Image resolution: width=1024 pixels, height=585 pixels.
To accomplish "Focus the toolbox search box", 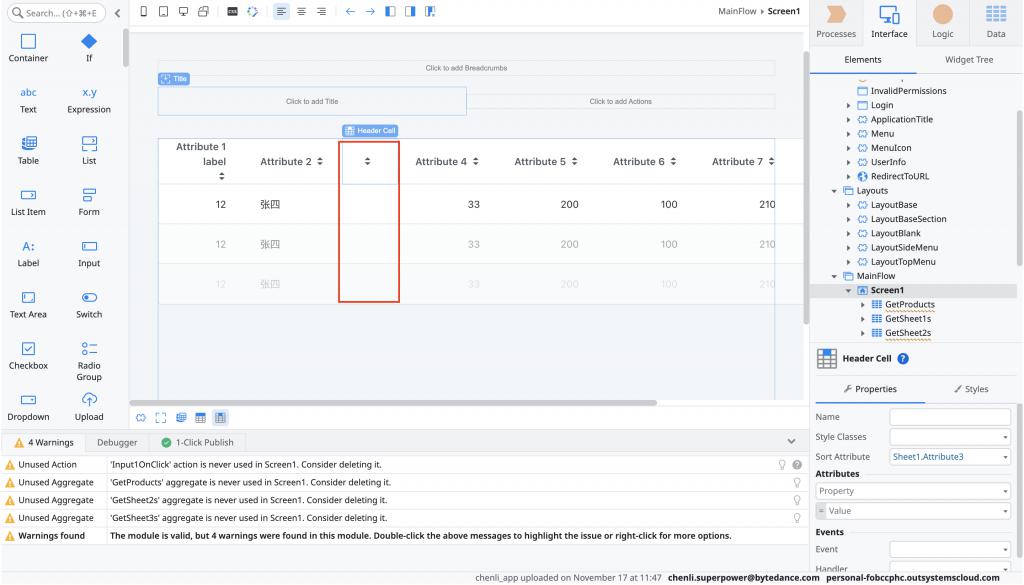I will coord(56,13).
